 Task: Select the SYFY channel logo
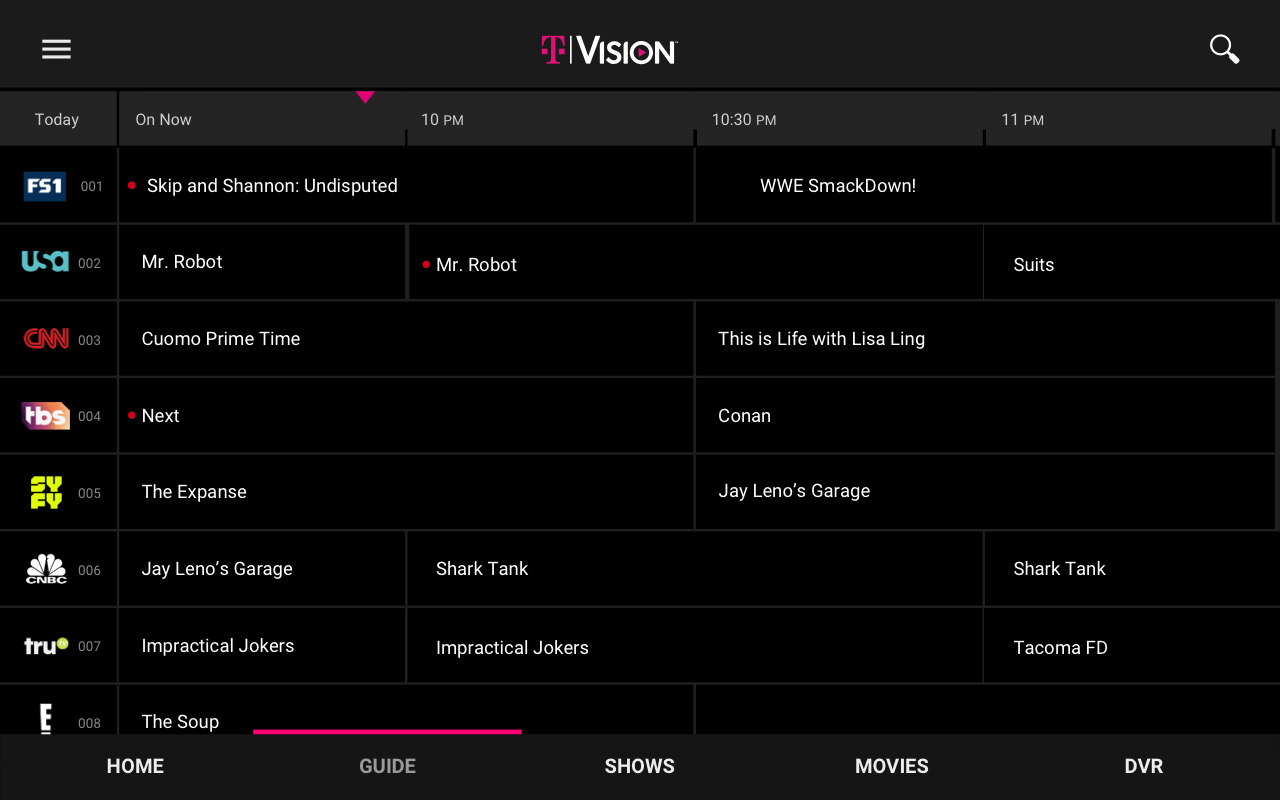point(46,492)
